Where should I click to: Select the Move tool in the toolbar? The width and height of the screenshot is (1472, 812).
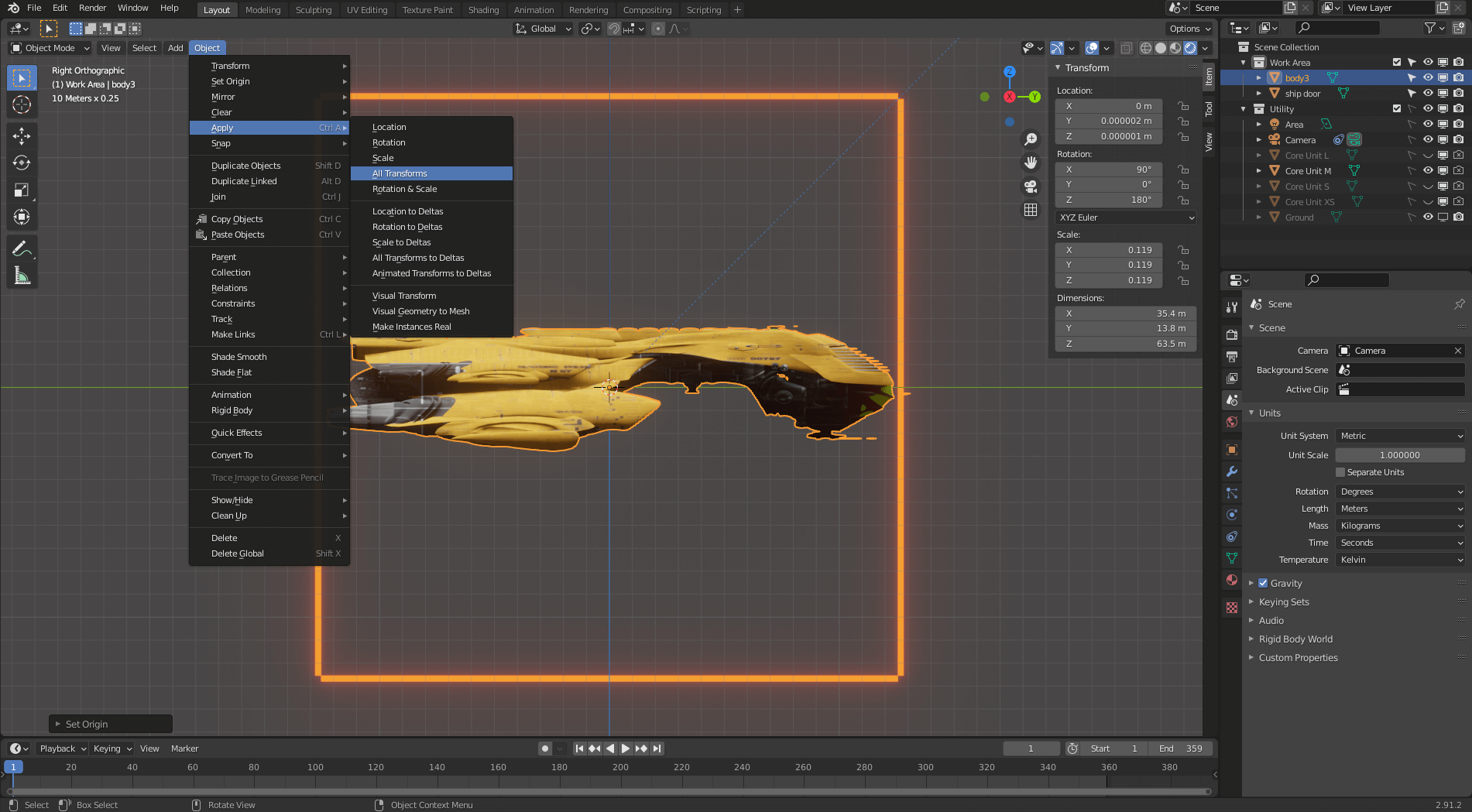click(x=22, y=137)
